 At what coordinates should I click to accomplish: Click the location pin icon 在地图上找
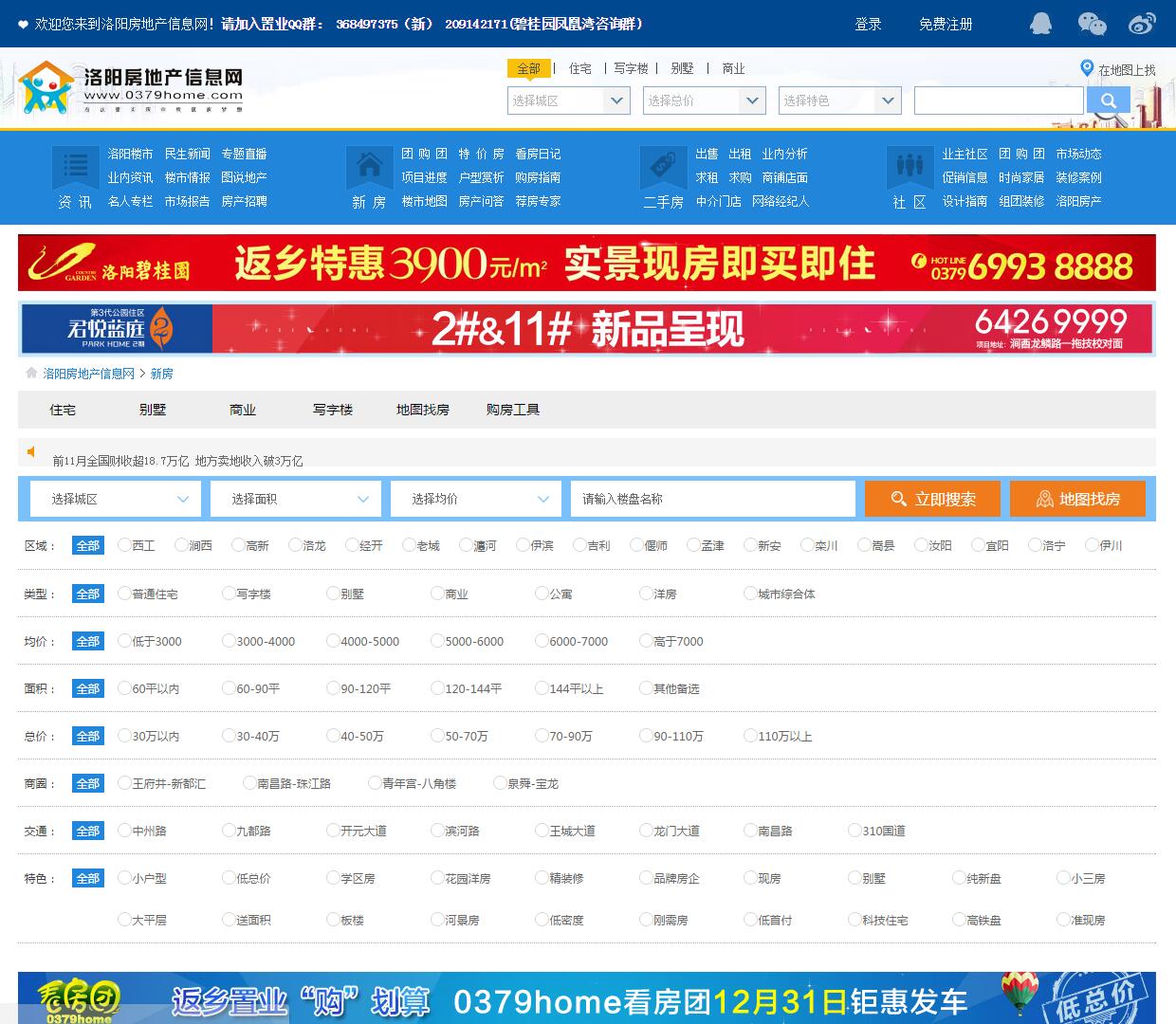click(1087, 68)
